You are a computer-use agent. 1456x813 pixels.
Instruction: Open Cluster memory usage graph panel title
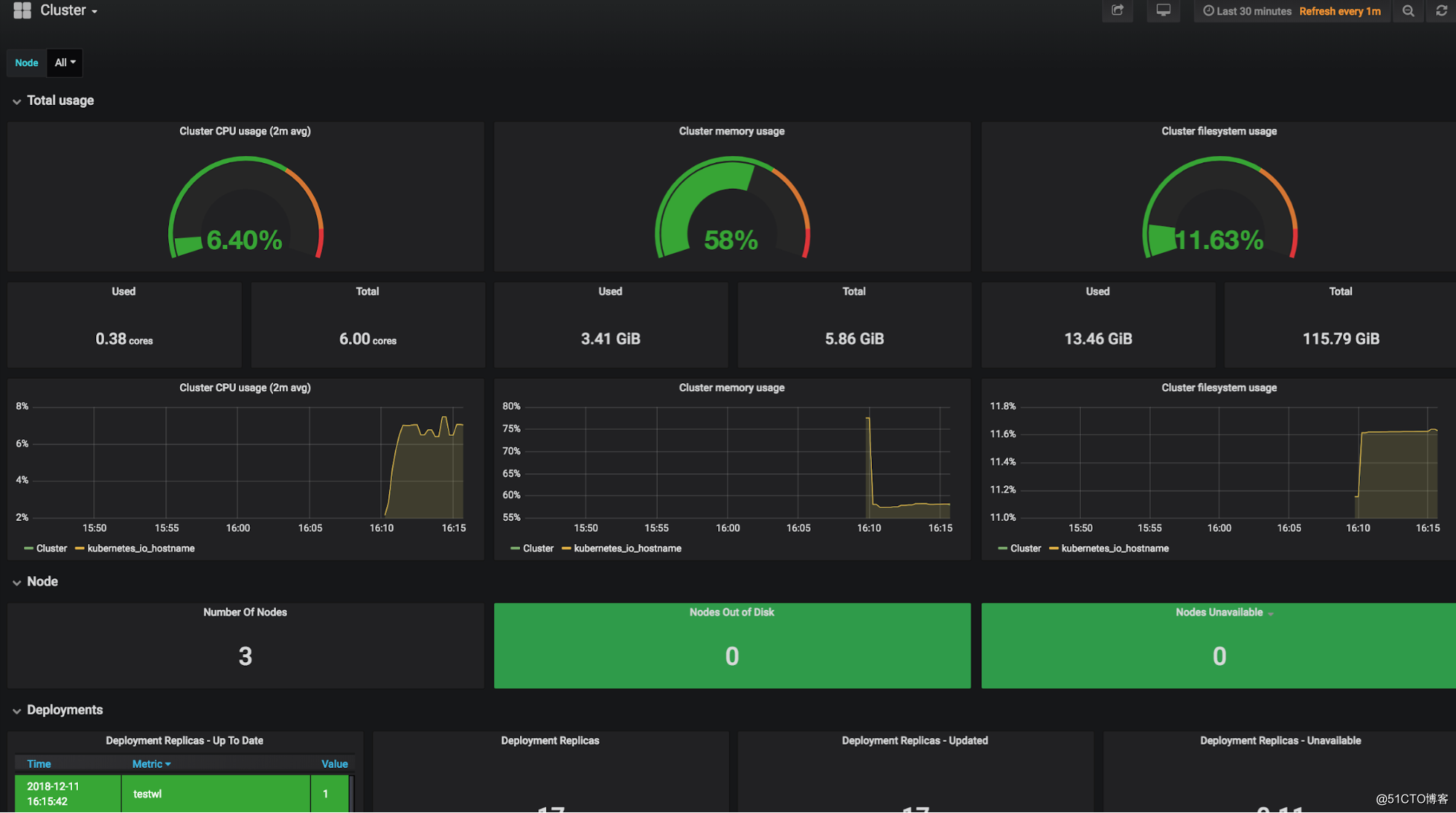click(x=731, y=388)
